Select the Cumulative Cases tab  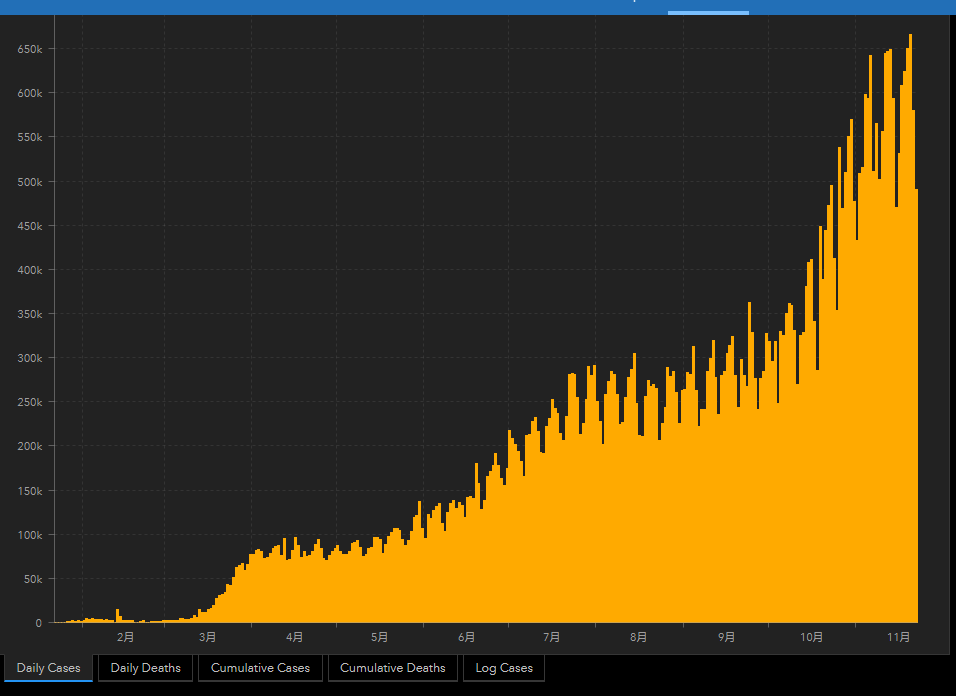pos(260,668)
